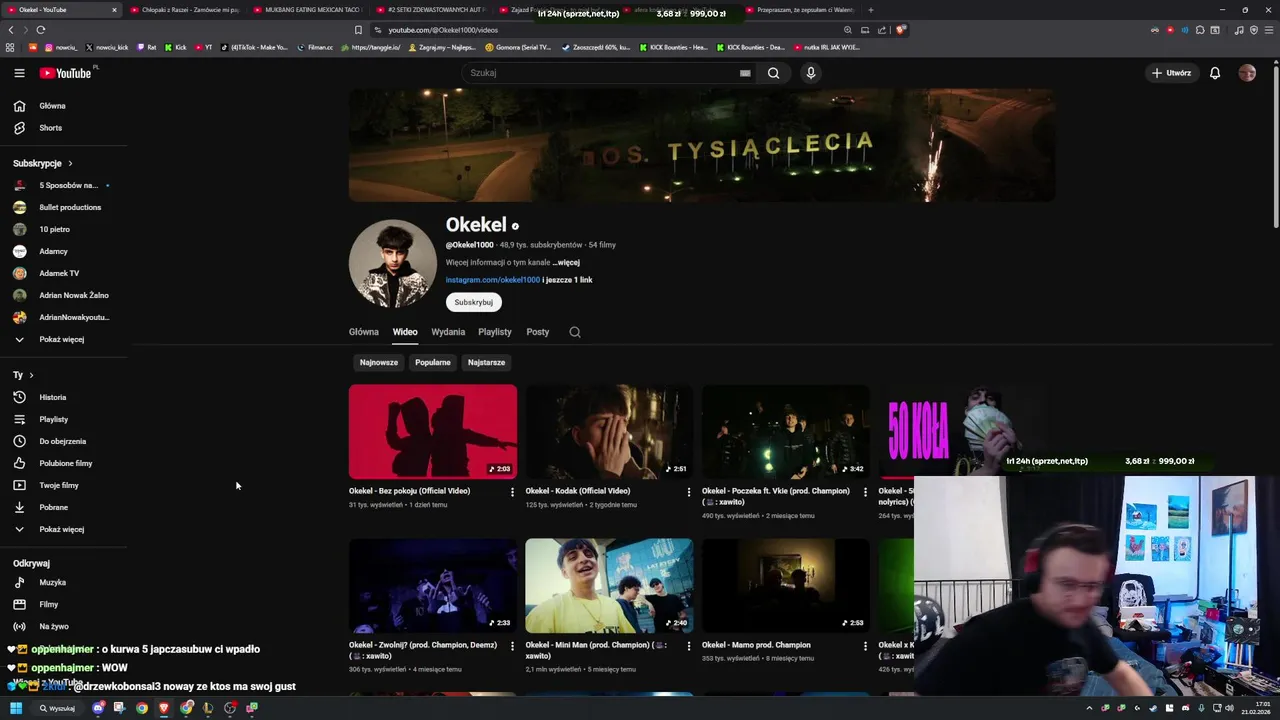The image size is (1280, 720).
Task: Click the Utwórz create button
Action: click(1171, 73)
